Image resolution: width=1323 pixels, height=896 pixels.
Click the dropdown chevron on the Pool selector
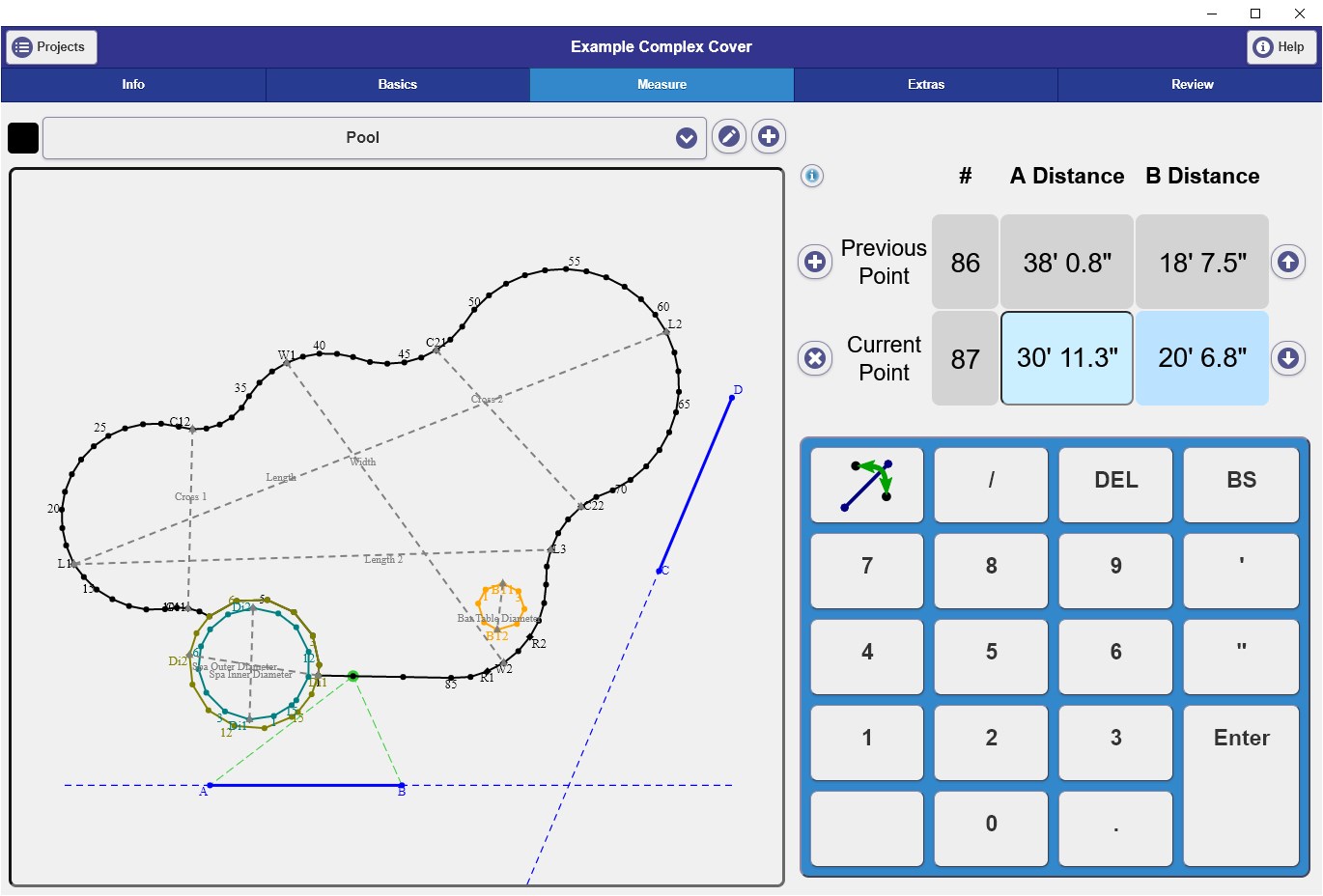click(x=687, y=138)
